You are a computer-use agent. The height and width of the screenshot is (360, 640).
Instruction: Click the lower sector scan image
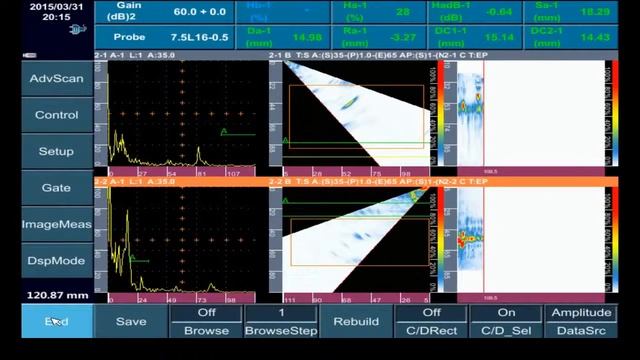356,239
